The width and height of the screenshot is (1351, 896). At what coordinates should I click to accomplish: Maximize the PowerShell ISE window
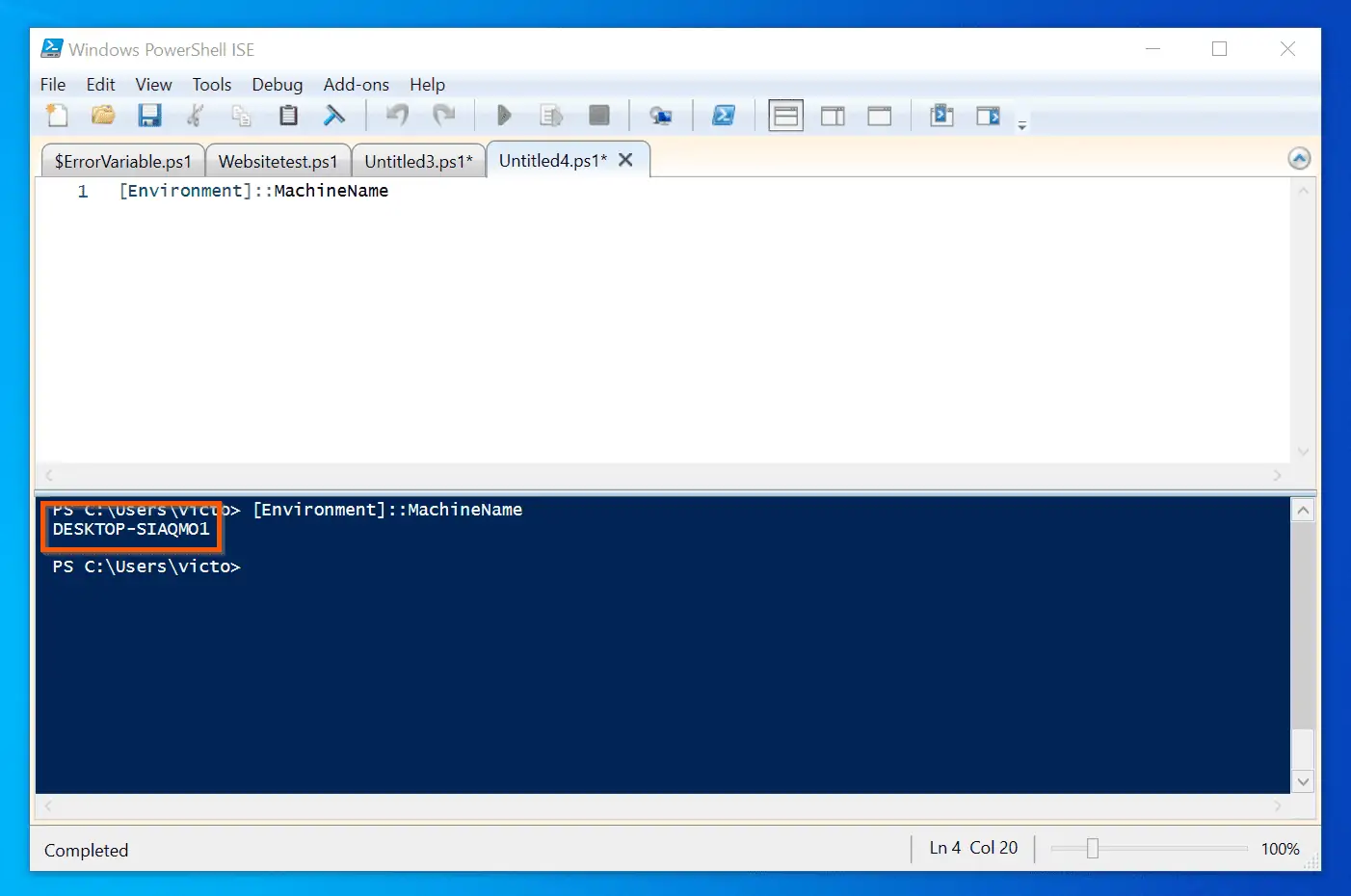1219,48
